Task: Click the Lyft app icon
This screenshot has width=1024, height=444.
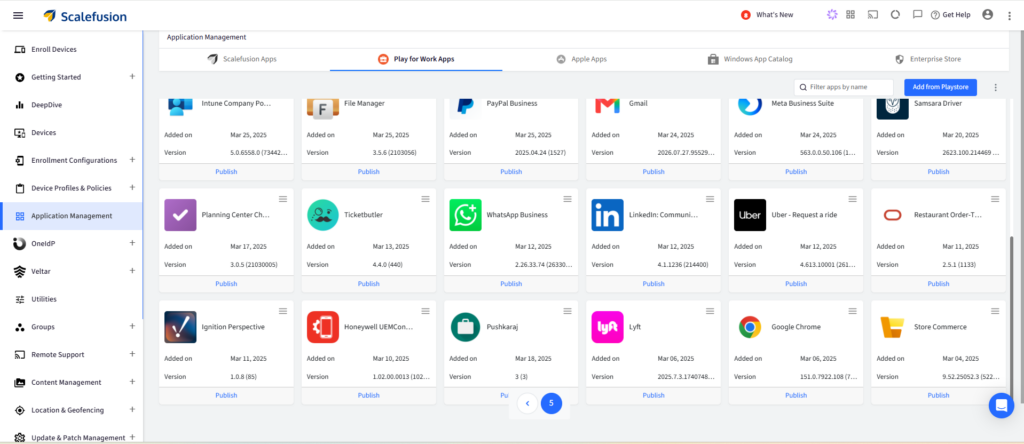Action: [607, 327]
